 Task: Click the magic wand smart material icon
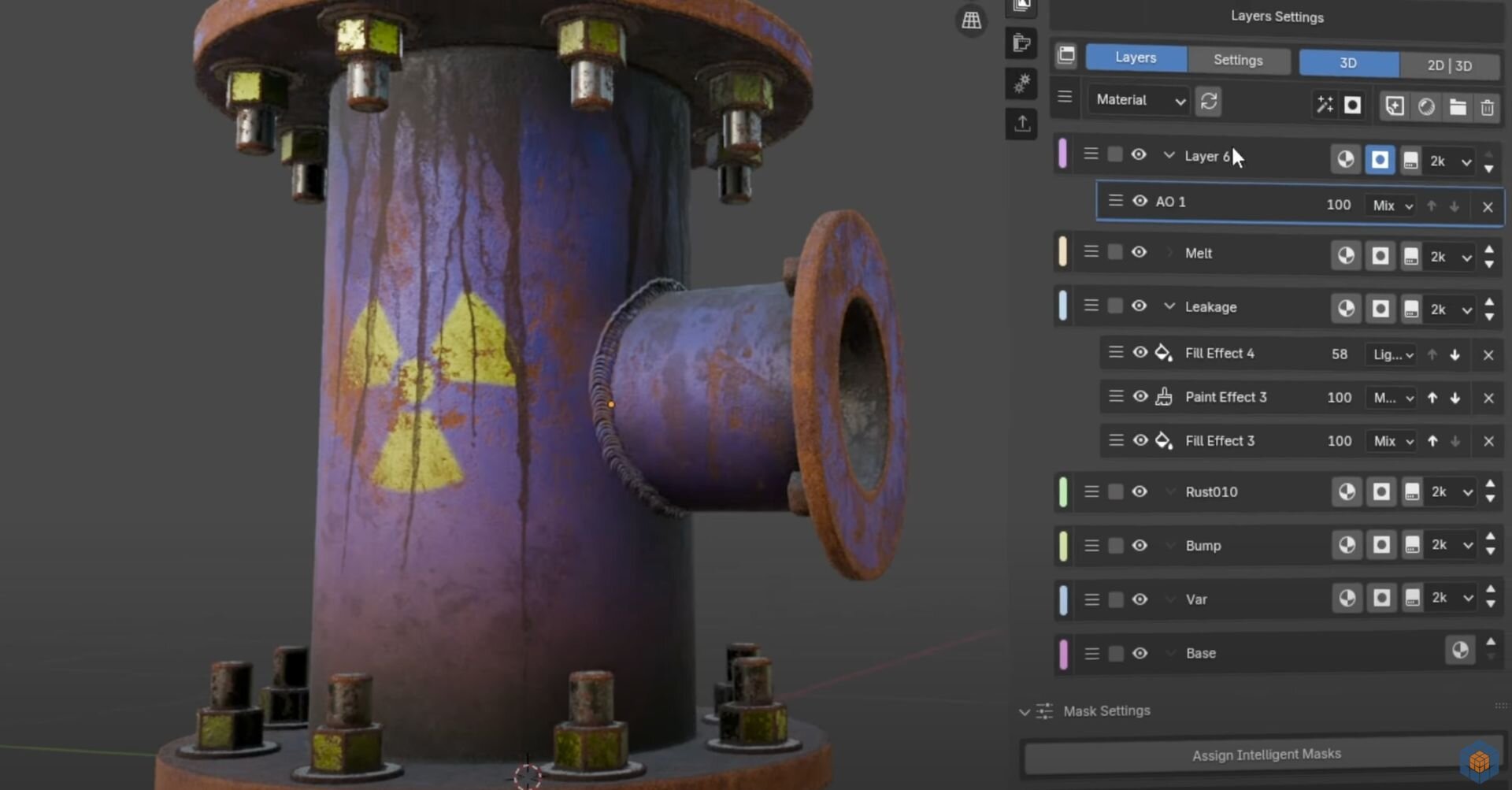[1325, 105]
